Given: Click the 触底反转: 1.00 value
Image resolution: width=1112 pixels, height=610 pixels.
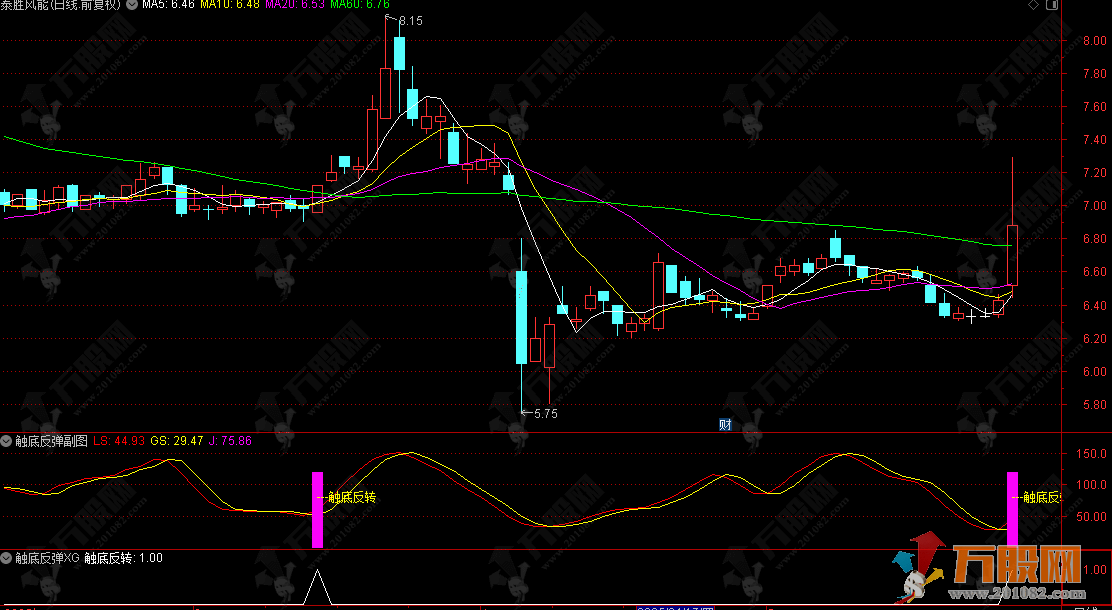Looking at the screenshot, I should pyautogui.click(x=123, y=558).
